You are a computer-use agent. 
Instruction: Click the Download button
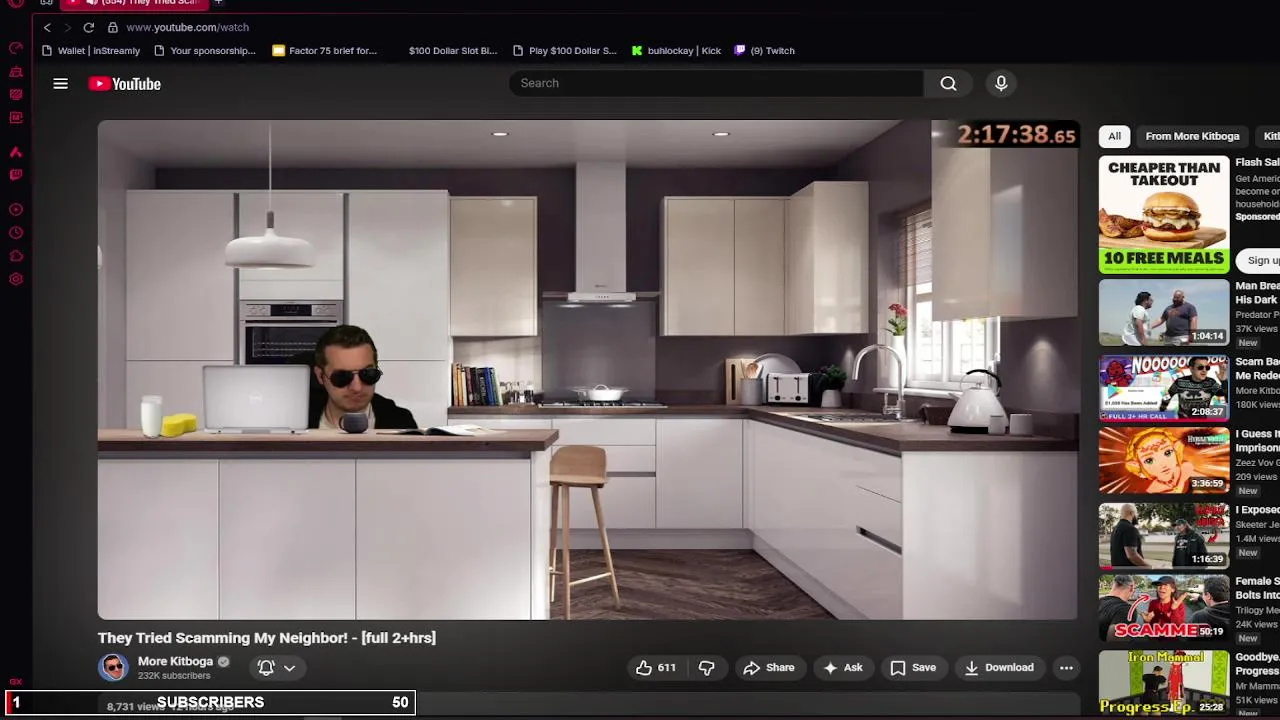(998, 667)
